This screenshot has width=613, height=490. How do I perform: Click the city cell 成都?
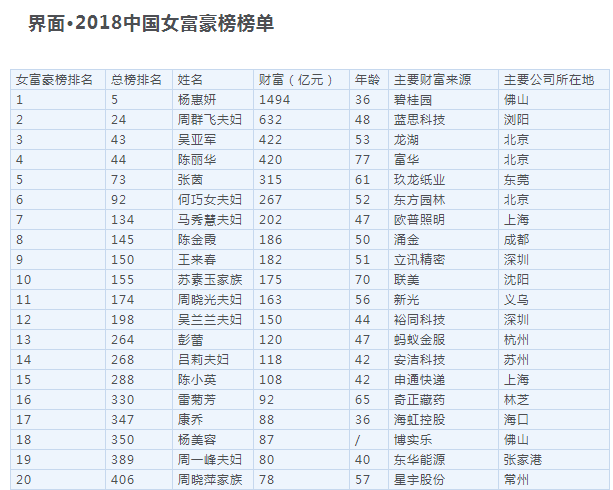[x=516, y=239]
